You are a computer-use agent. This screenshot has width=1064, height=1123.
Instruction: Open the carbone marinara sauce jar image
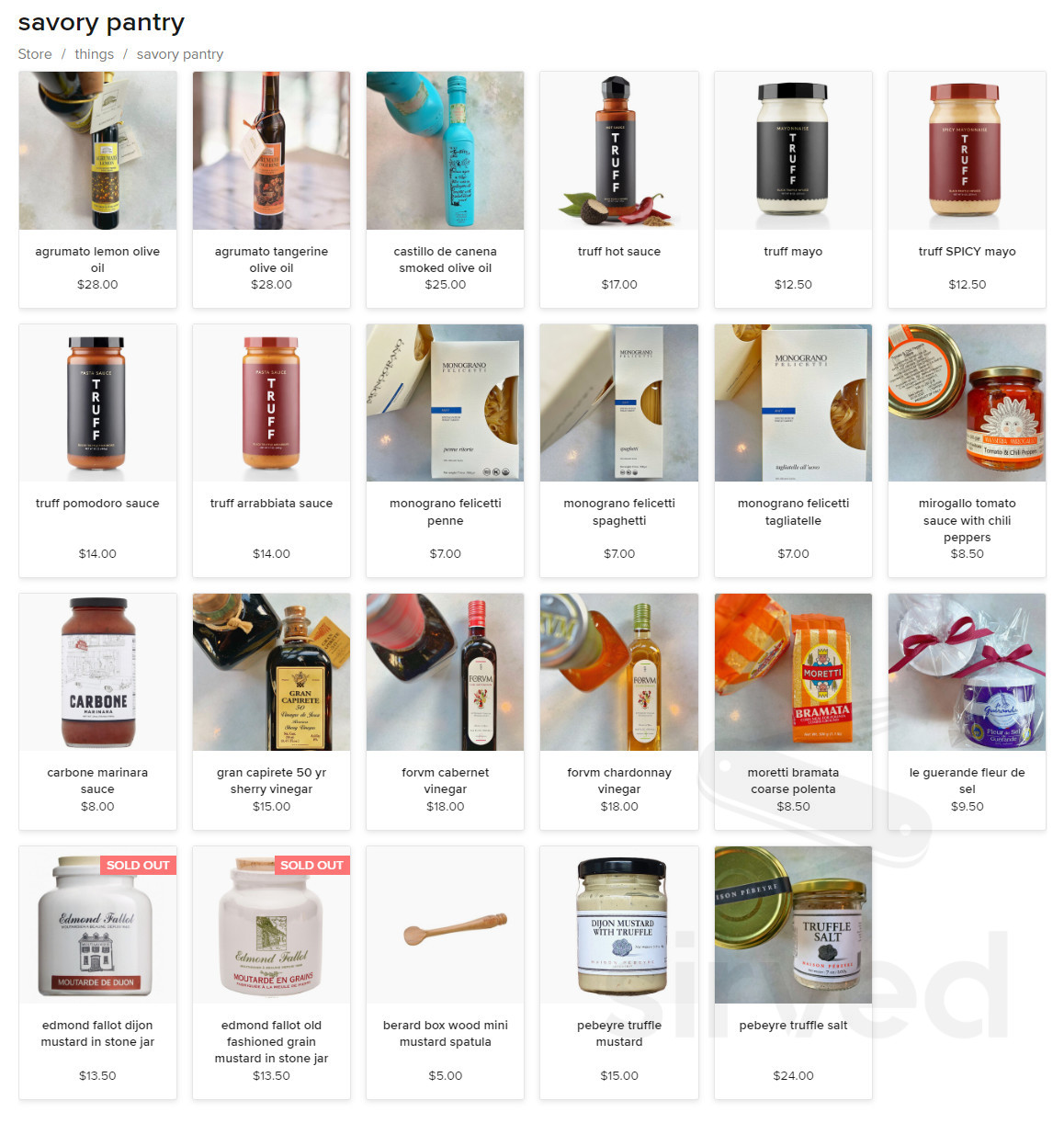click(x=97, y=672)
